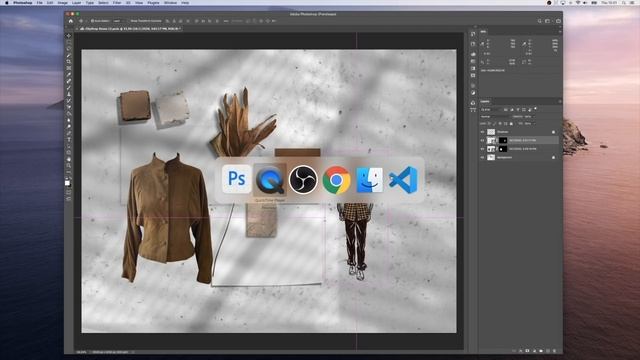Viewport: 640px width, 360px height.
Task: Toggle the lock all icon in Layers lock row
Action: point(511,124)
